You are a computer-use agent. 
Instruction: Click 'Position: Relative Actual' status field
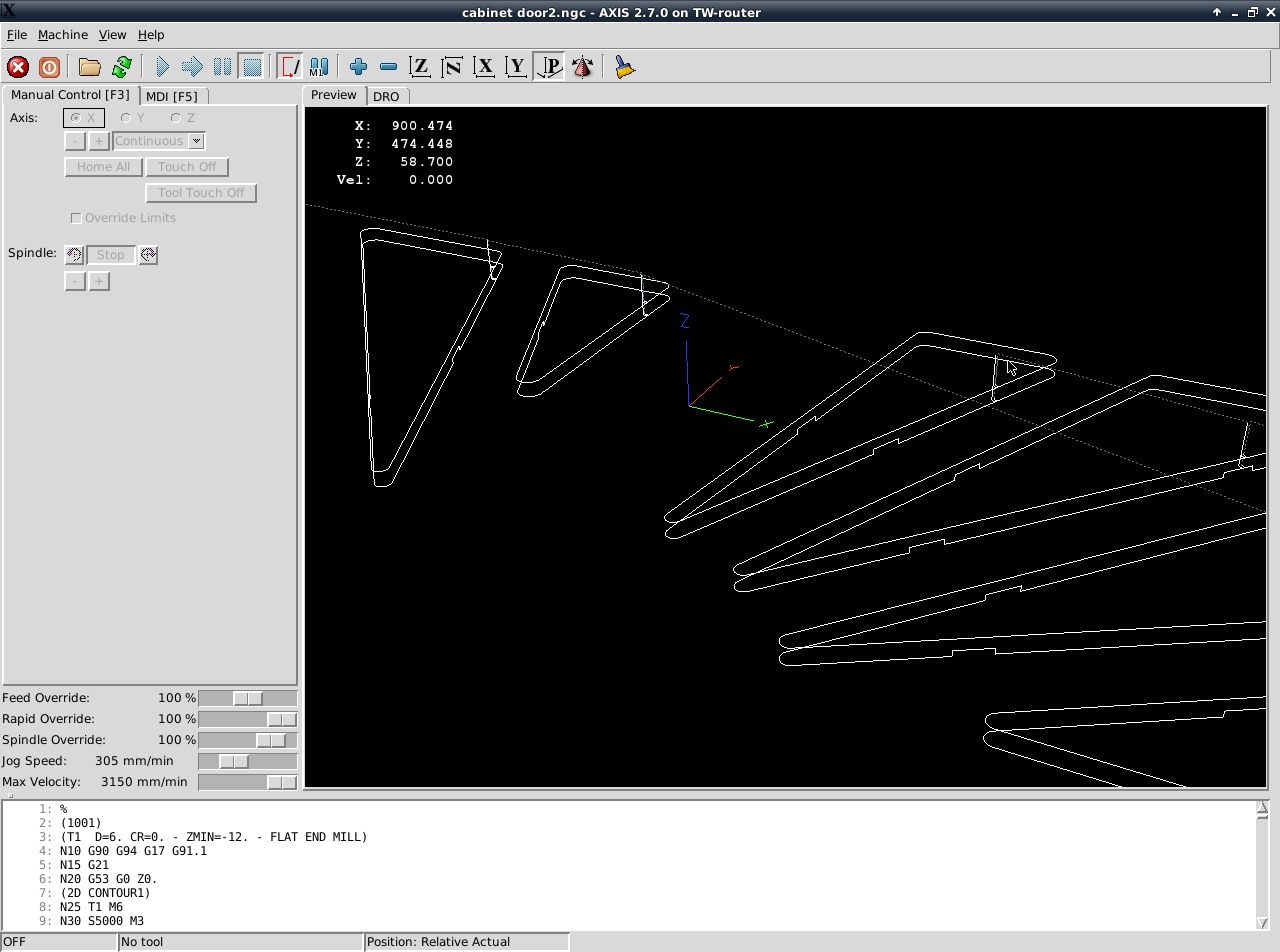point(467,942)
